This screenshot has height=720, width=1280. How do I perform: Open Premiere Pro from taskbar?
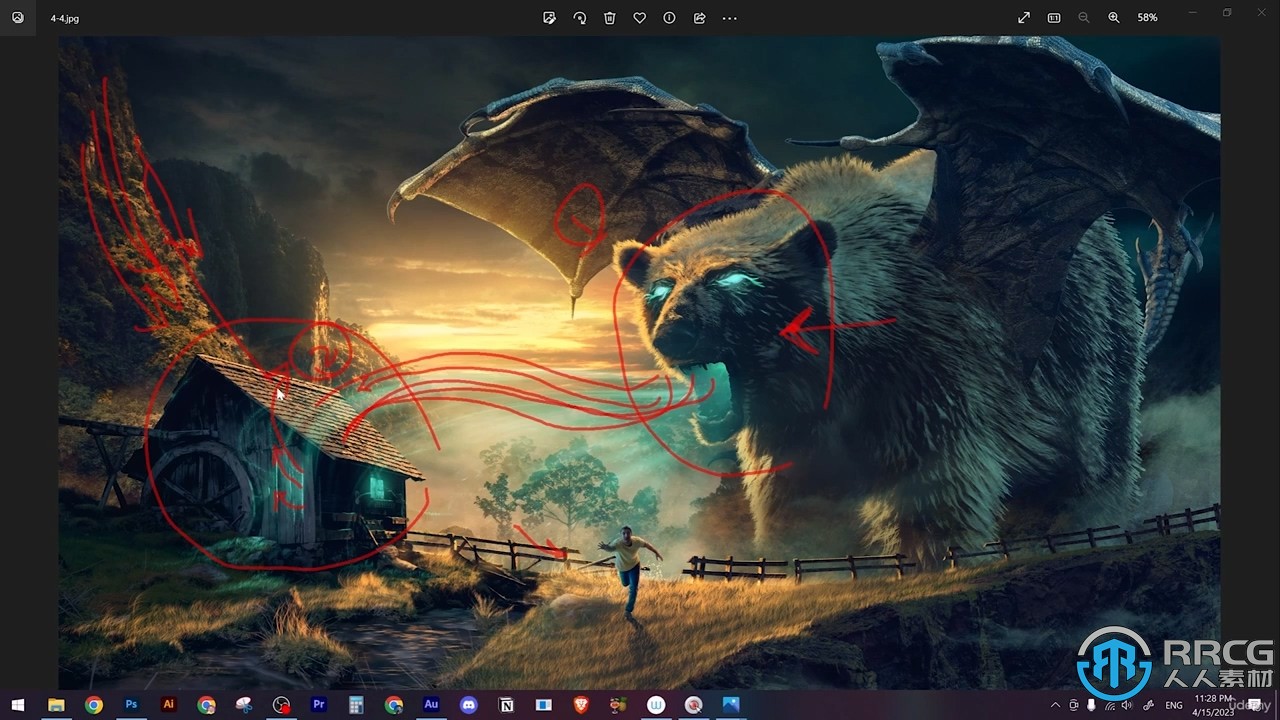pos(319,705)
